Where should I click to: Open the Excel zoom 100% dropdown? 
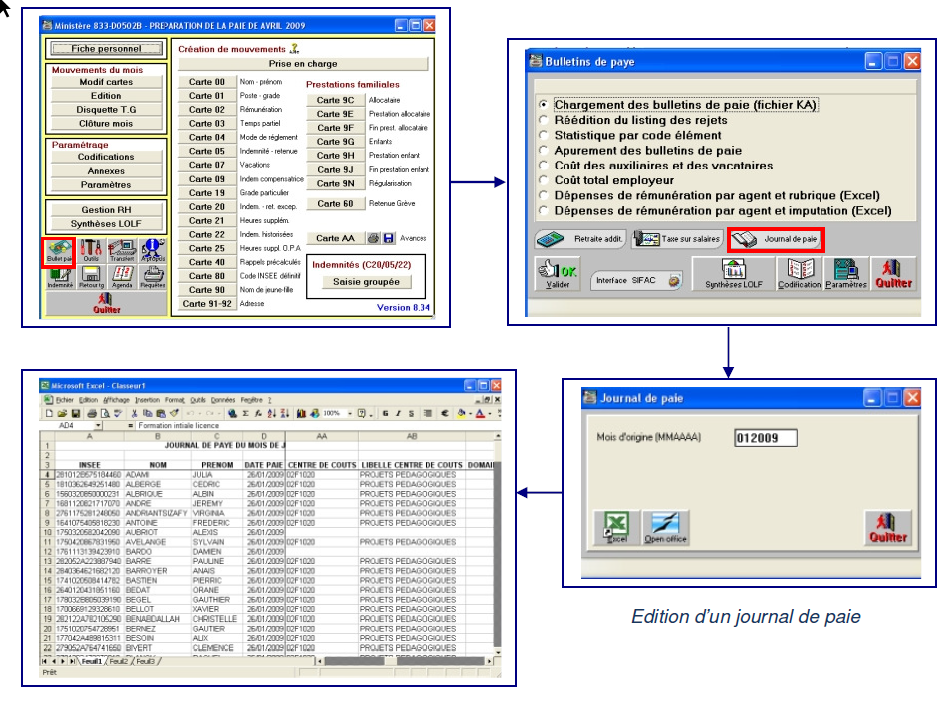[349, 412]
